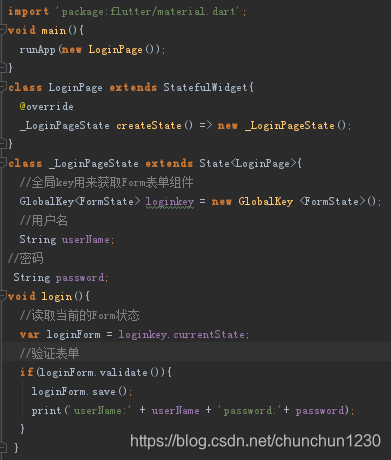
Task: Collapse the void login() method fold marker
Action: (x=3, y=296)
